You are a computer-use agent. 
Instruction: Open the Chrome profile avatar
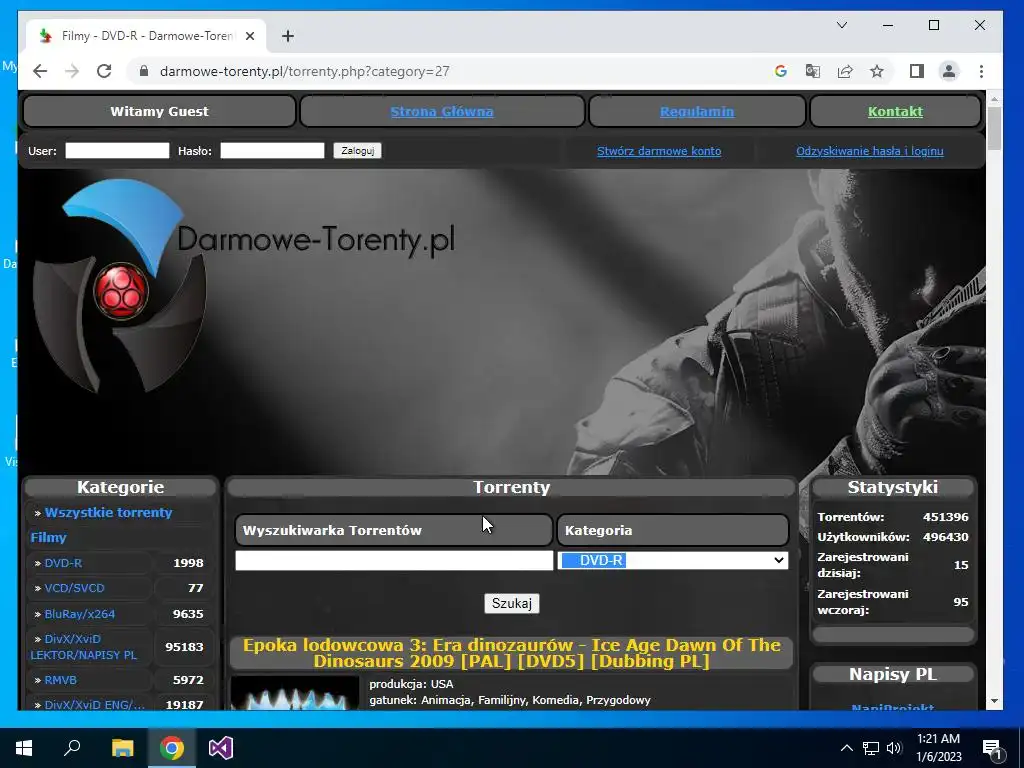pyautogui.click(x=949, y=71)
